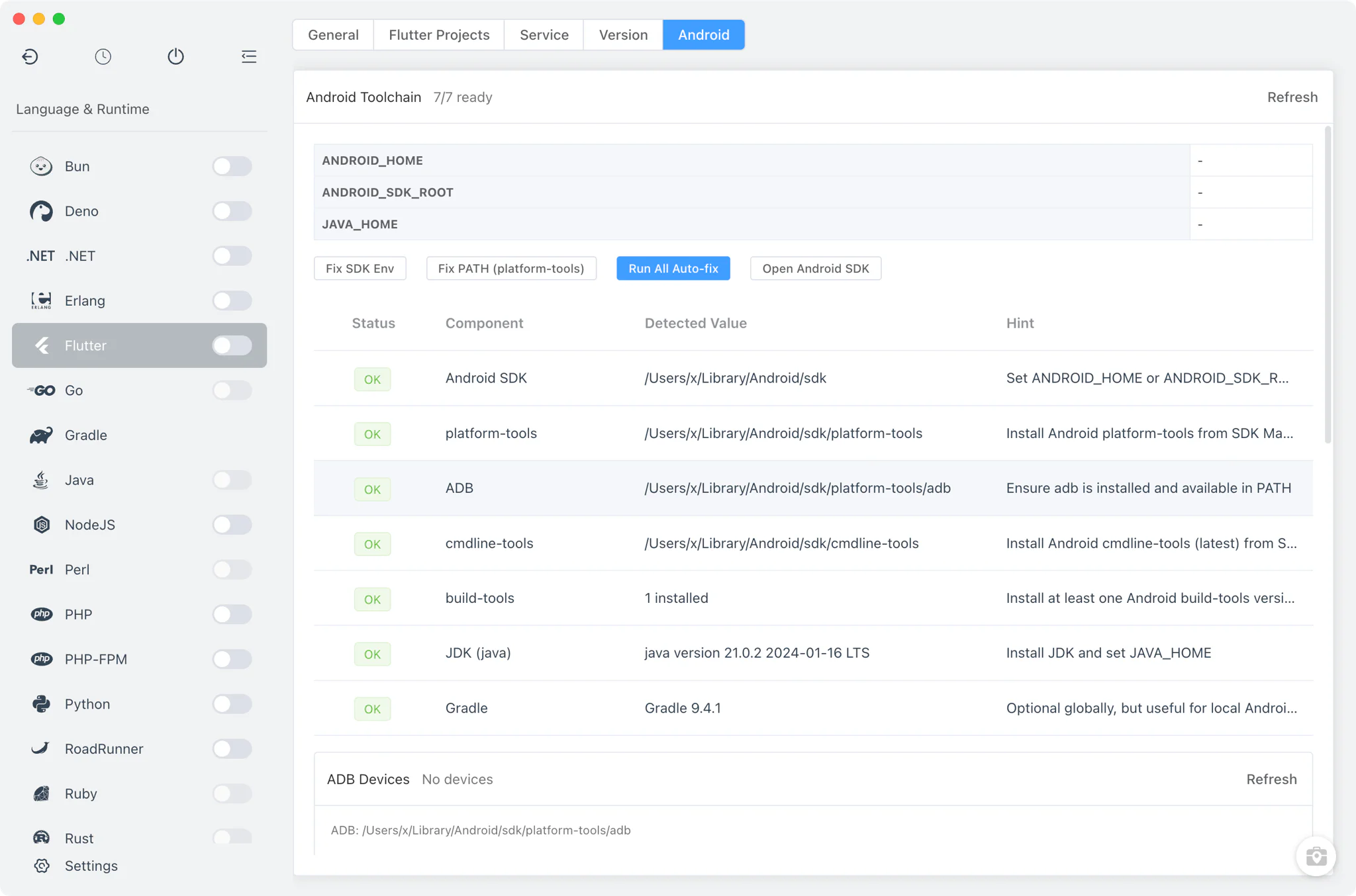This screenshot has height=896, width=1356.
Task: Switch to Flutter Projects tab
Action: pyautogui.click(x=439, y=35)
